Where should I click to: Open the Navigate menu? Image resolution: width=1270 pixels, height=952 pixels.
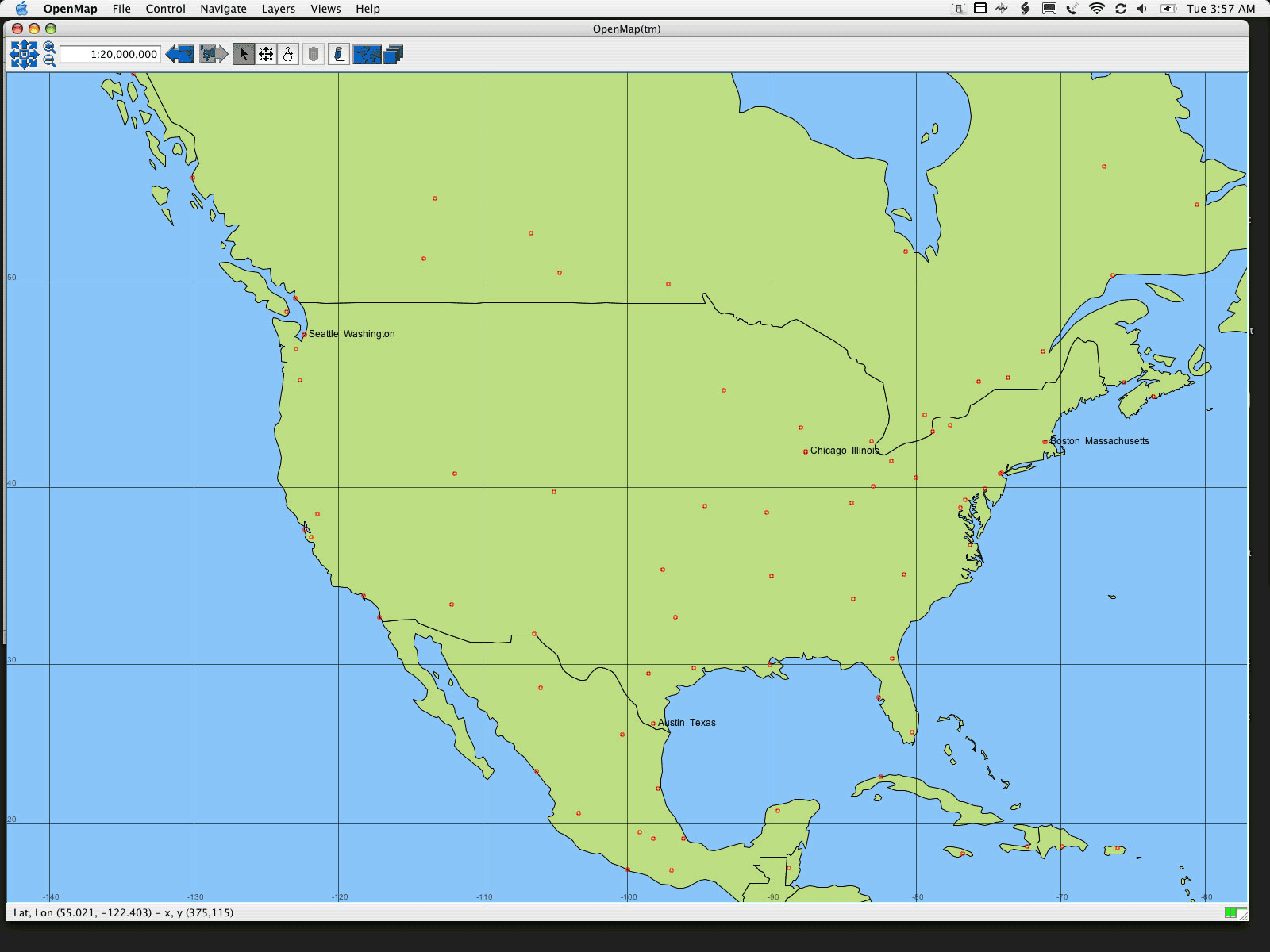pyautogui.click(x=223, y=9)
